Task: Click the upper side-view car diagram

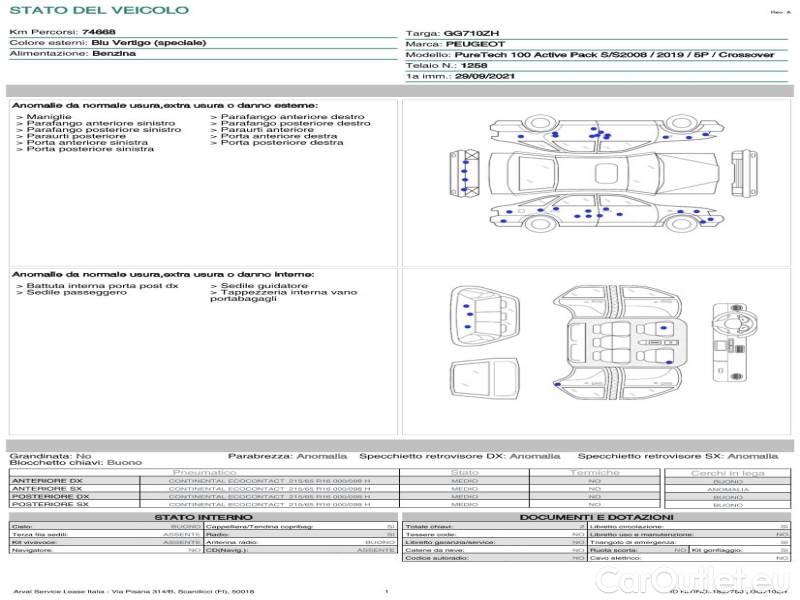Action: [x=599, y=135]
